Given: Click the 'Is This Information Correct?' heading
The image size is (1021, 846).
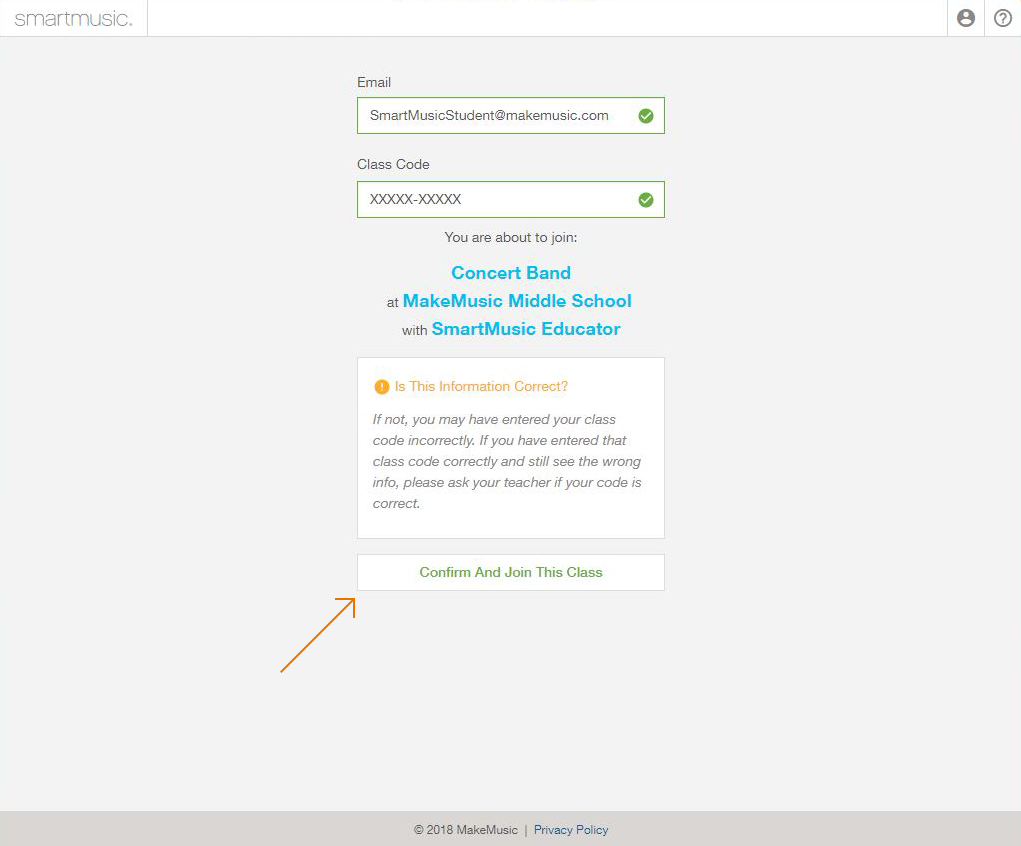Looking at the screenshot, I should click(x=481, y=386).
